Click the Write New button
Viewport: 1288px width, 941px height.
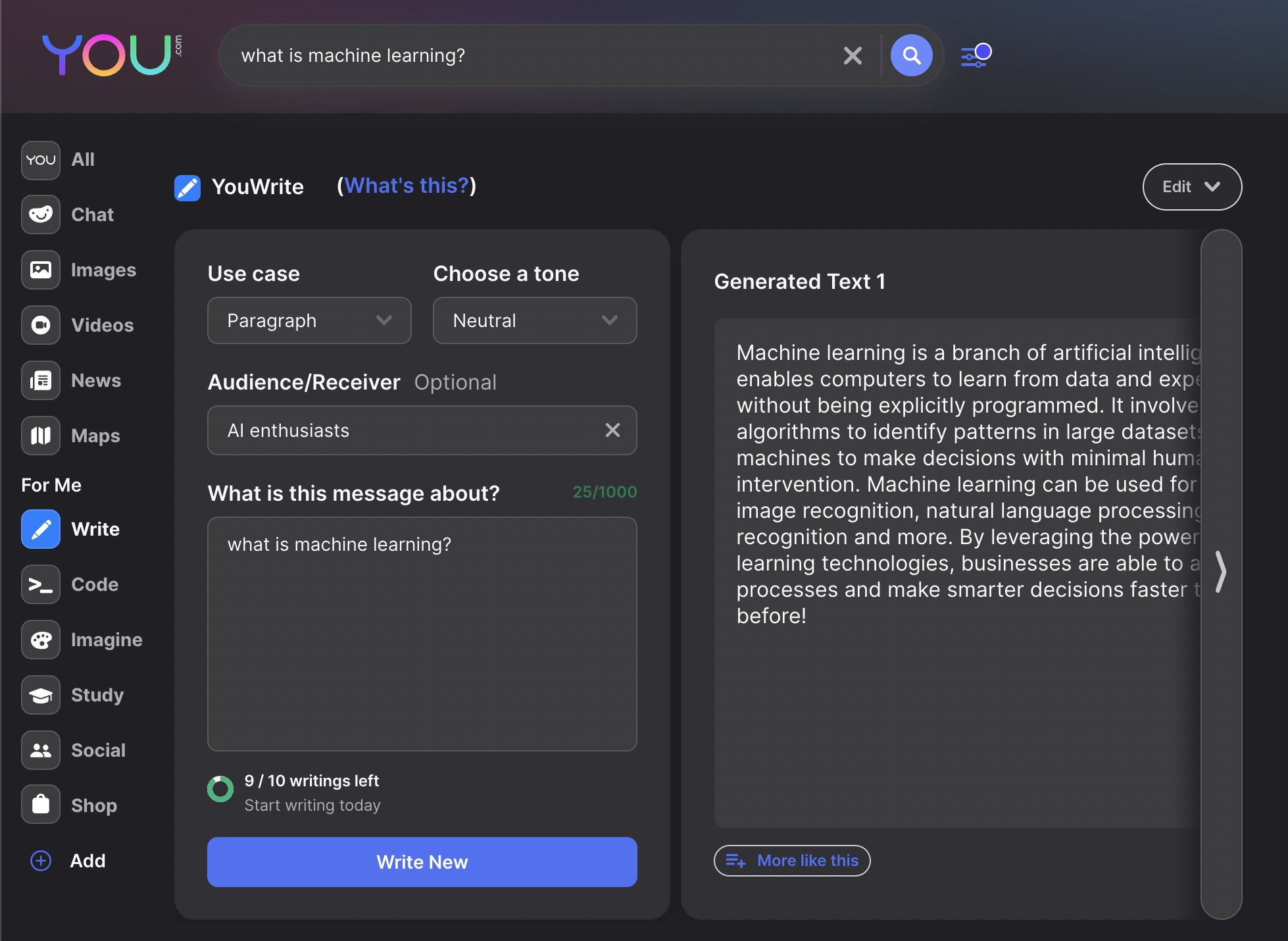click(x=422, y=862)
